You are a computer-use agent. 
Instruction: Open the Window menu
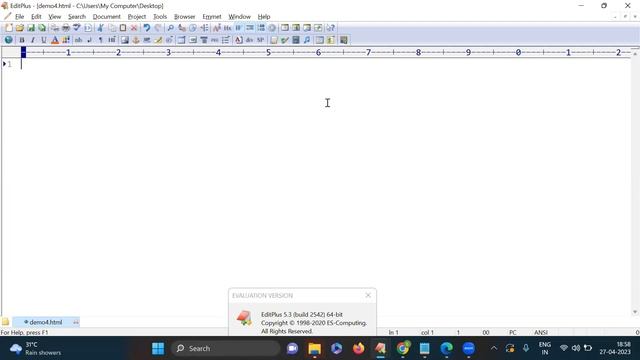(x=240, y=17)
